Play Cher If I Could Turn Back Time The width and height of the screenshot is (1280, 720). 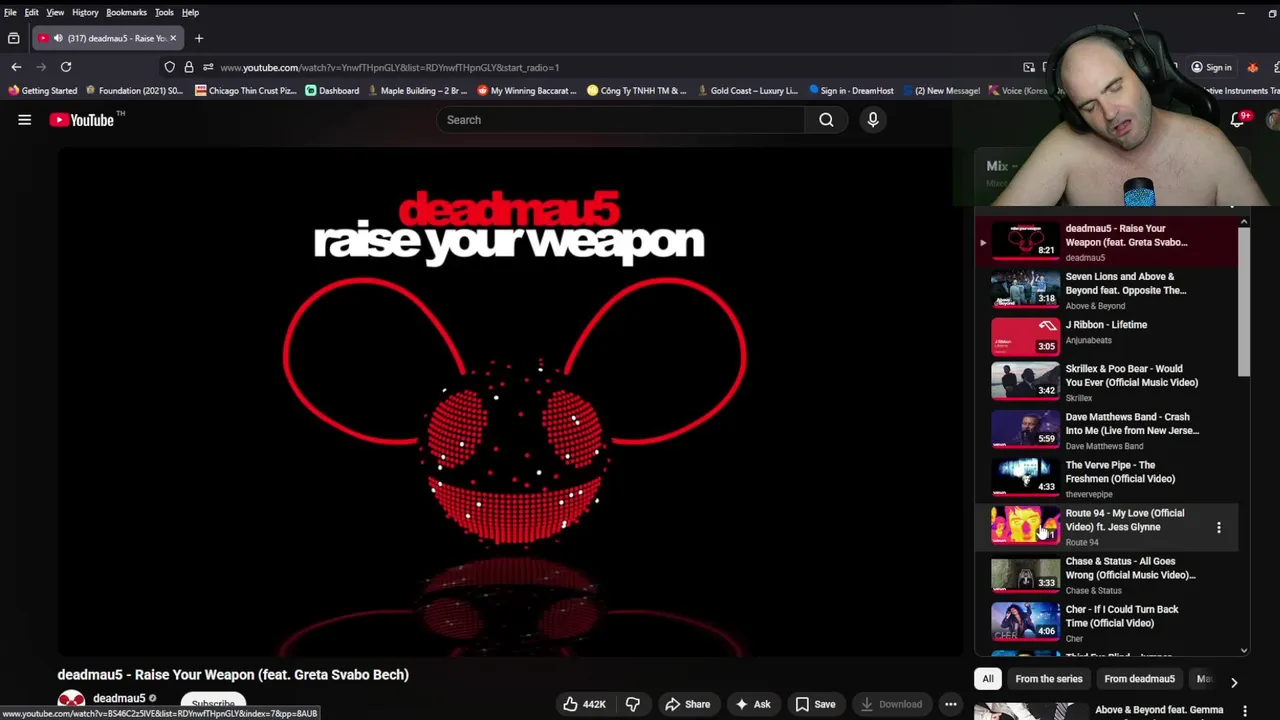tap(1107, 623)
